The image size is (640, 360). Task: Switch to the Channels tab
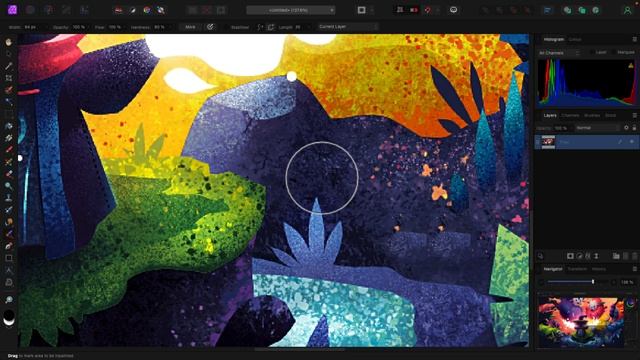pyautogui.click(x=570, y=116)
